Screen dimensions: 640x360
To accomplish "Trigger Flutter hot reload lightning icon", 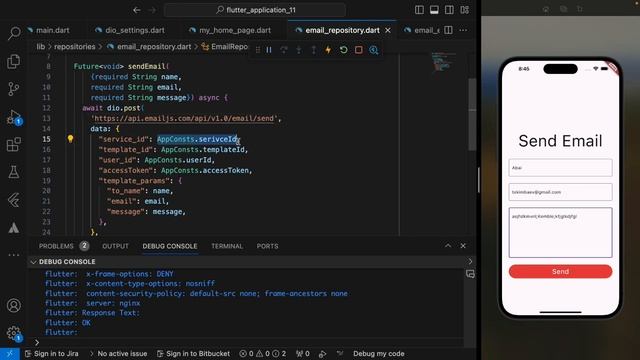I will (x=328, y=50).
